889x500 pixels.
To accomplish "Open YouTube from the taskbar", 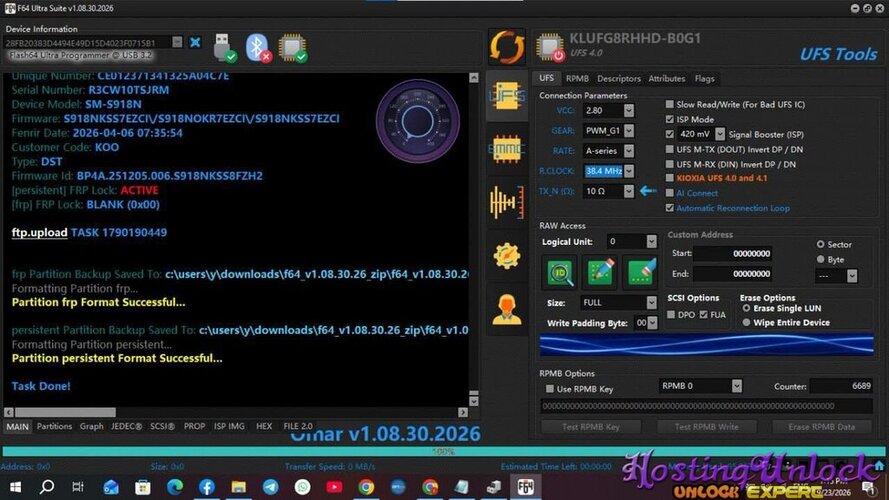I will (x=334, y=486).
